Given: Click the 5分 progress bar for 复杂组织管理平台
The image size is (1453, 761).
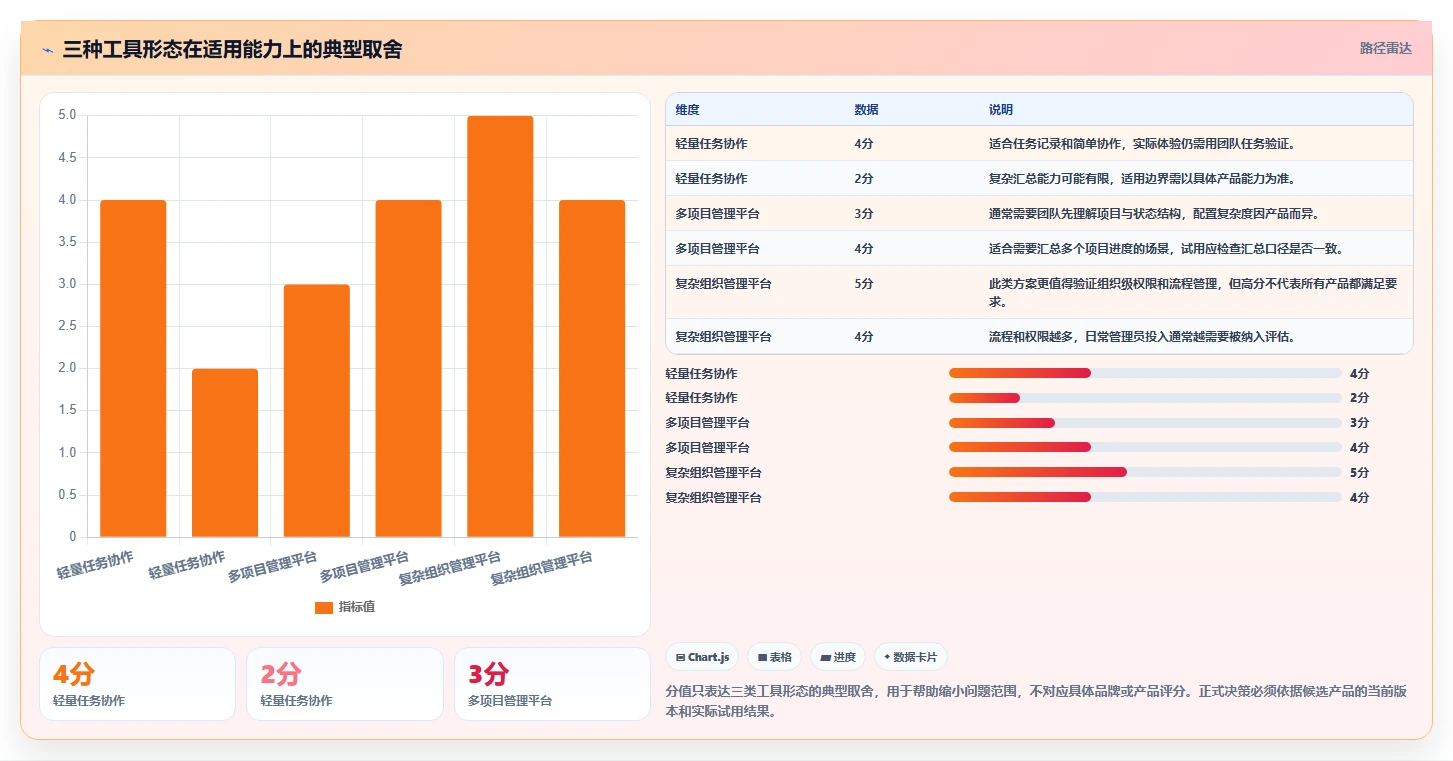Looking at the screenshot, I should point(1145,472).
